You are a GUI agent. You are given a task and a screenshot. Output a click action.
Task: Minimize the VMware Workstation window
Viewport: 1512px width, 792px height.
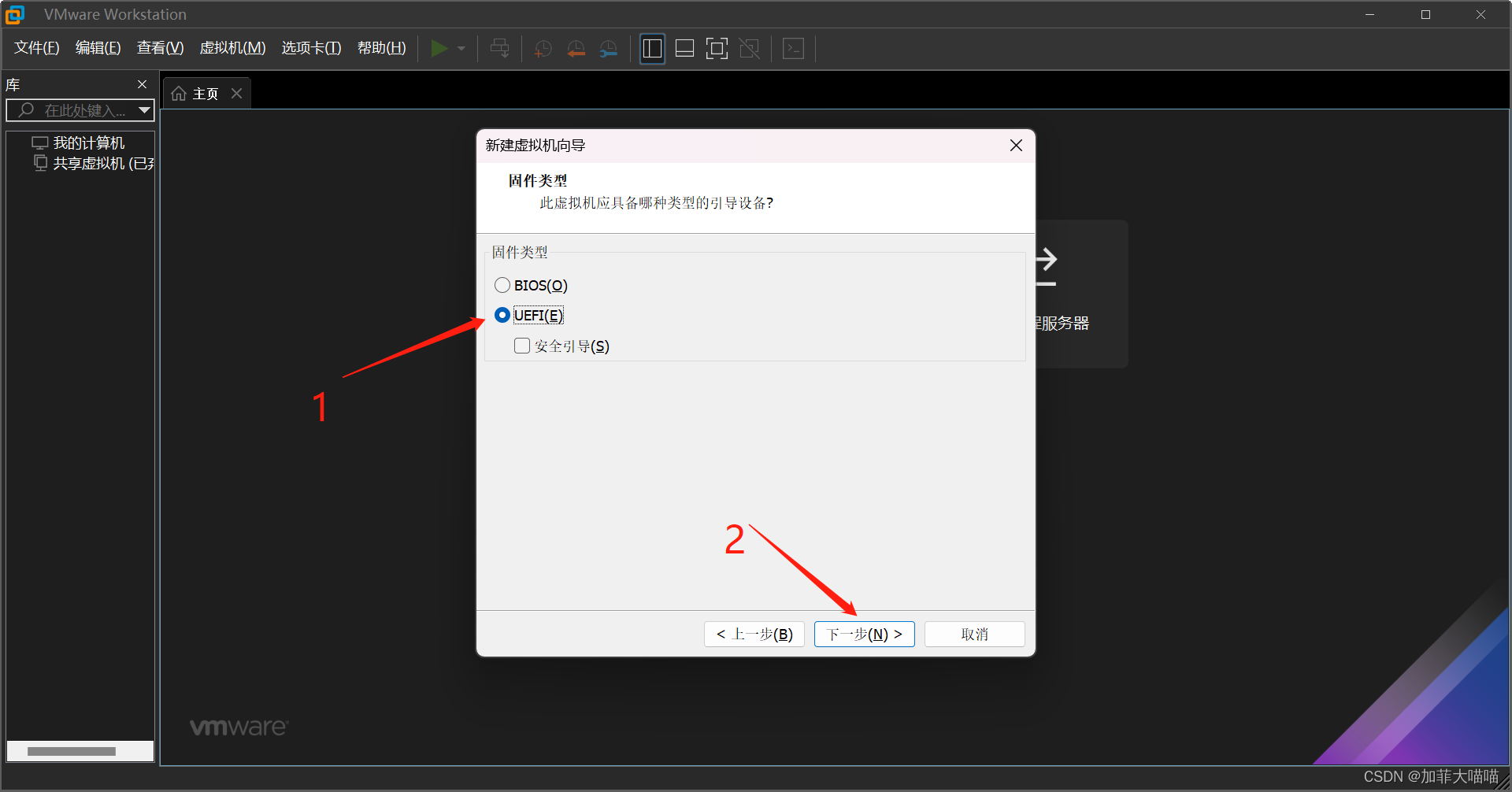click(1369, 14)
